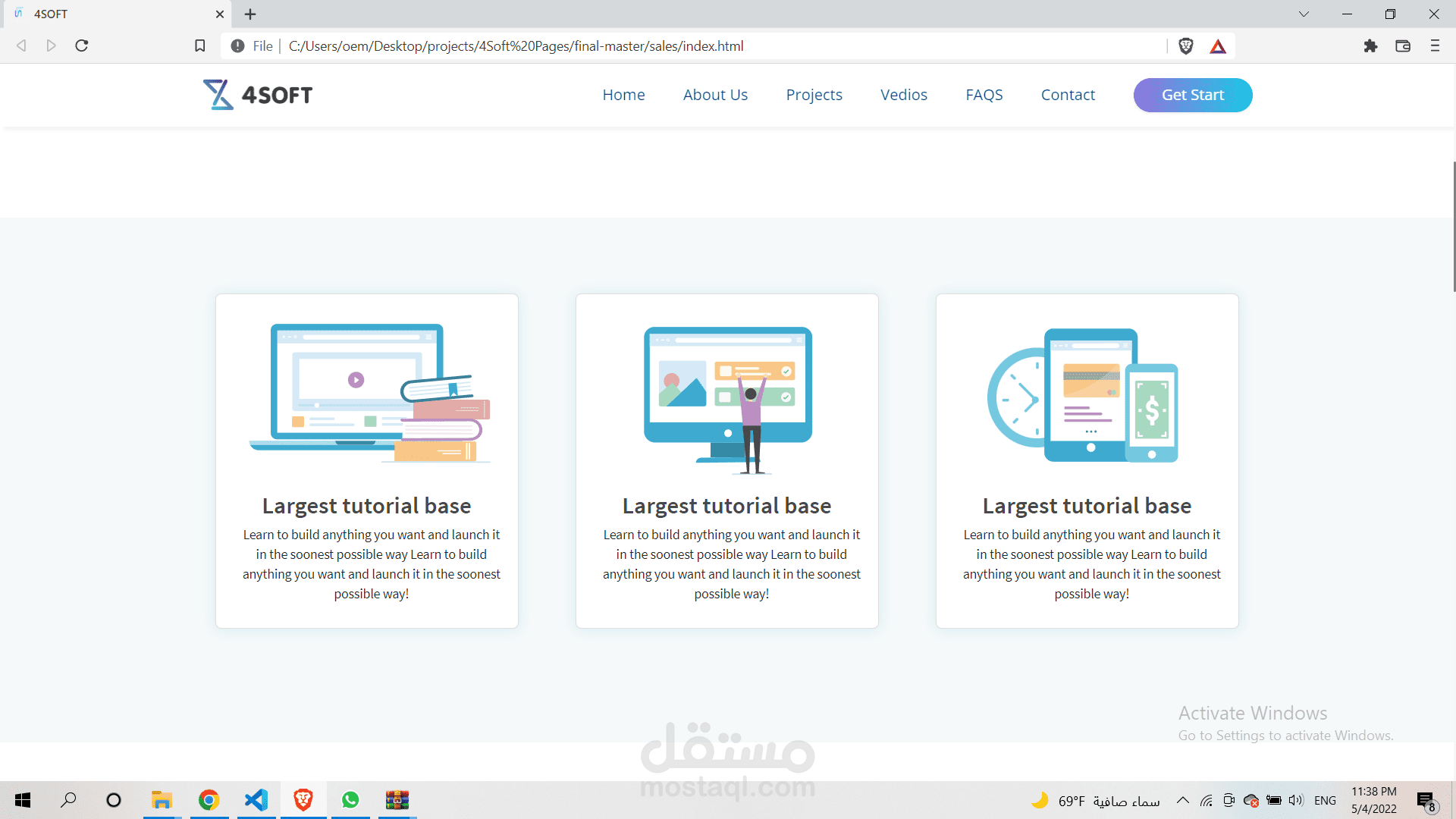1456x819 pixels.
Task: Open the Brave Wallet icon
Action: pos(1403,46)
